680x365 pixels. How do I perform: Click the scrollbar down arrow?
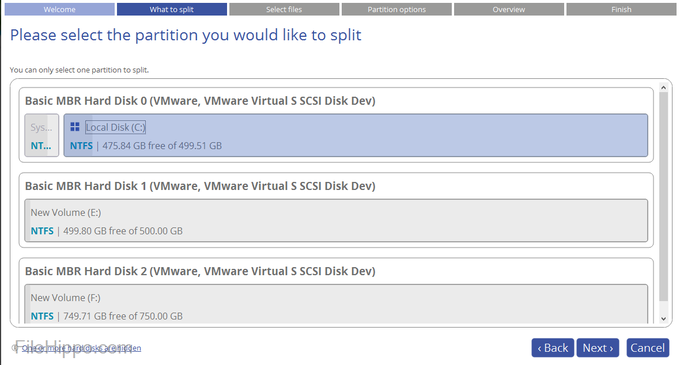663,319
